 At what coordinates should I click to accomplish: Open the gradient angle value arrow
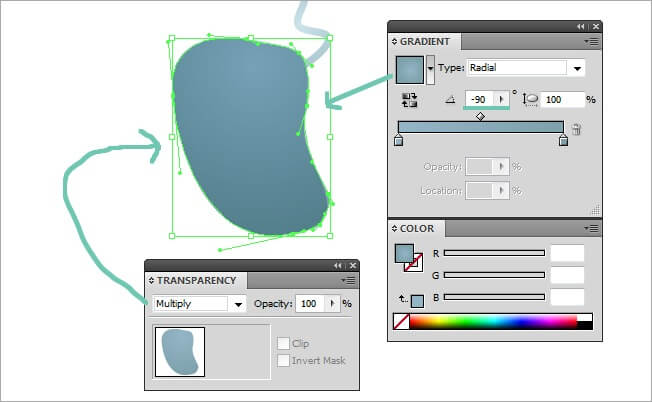(x=501, y=99)
